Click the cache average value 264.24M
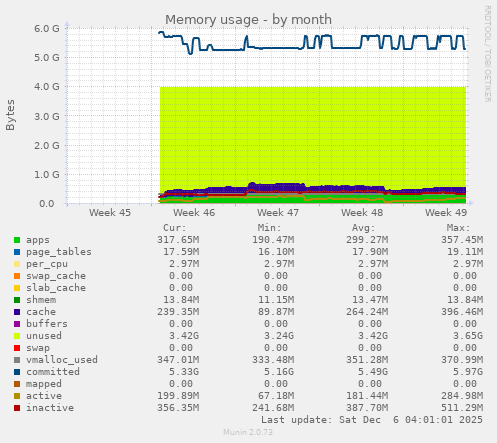The width and height of the screenshot is (497, 443). (x=367, y=312)
